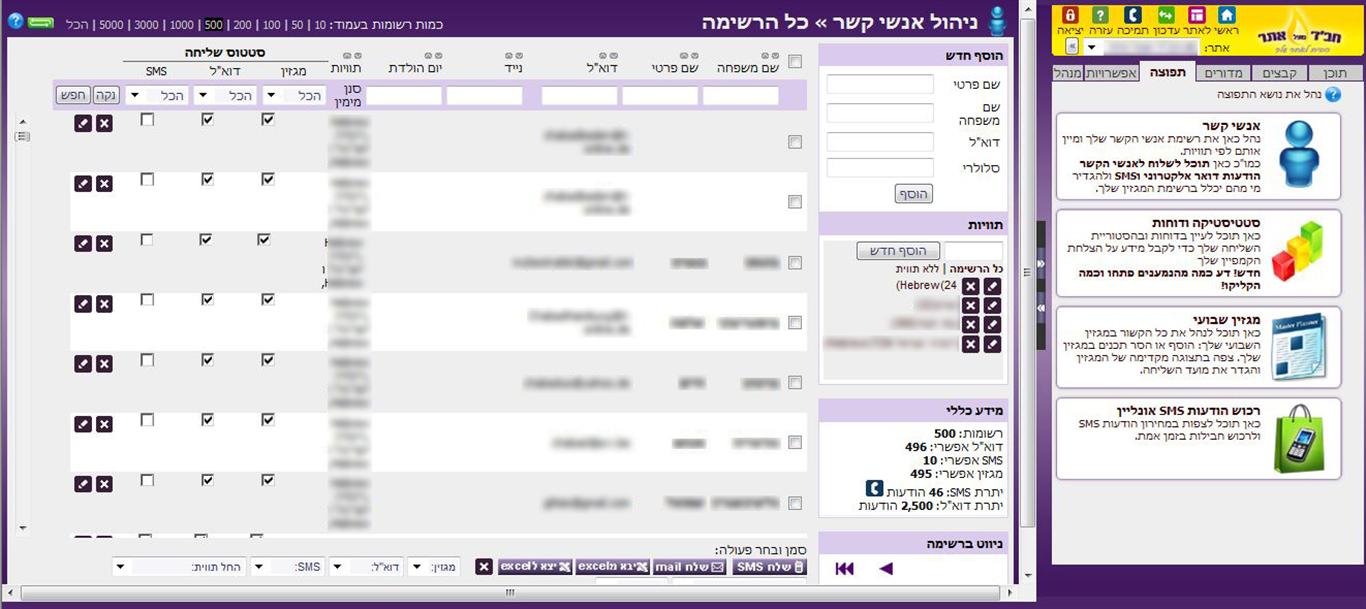Click the יבא מexcel import button
Screen dimensions: 1366x609
pos(613,567)
